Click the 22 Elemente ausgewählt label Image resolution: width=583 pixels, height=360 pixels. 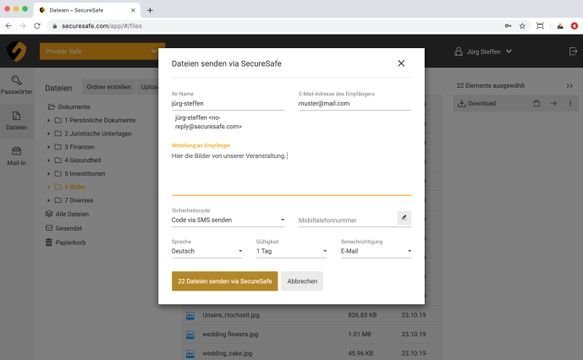tap(490, 86)
